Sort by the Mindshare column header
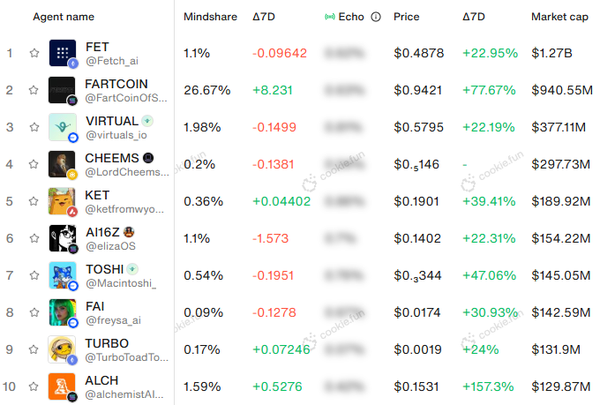Viewport: 600px width, 405px height. (210, 17)
